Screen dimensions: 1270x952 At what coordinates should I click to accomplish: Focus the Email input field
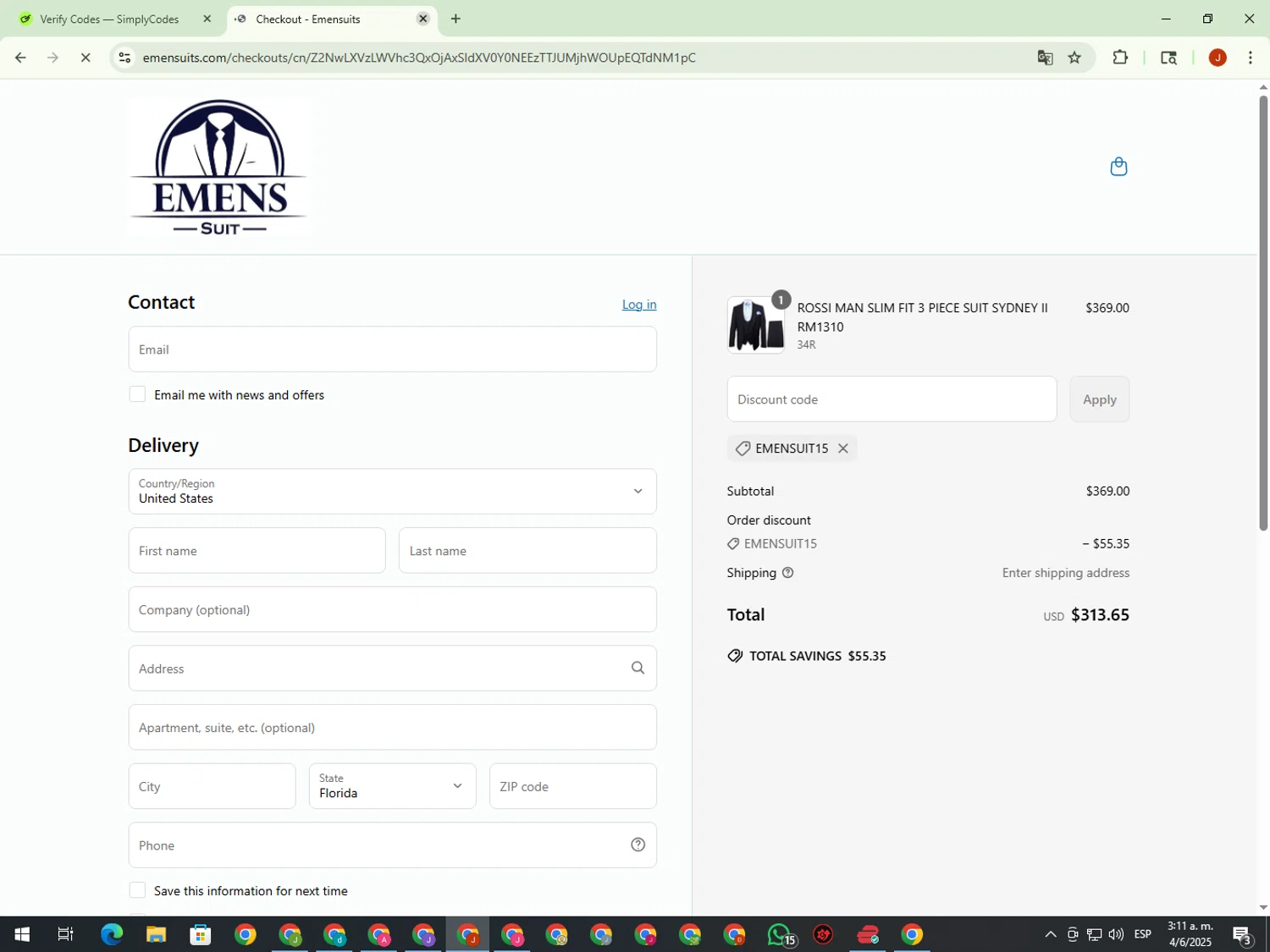click(x=392, y=349)
